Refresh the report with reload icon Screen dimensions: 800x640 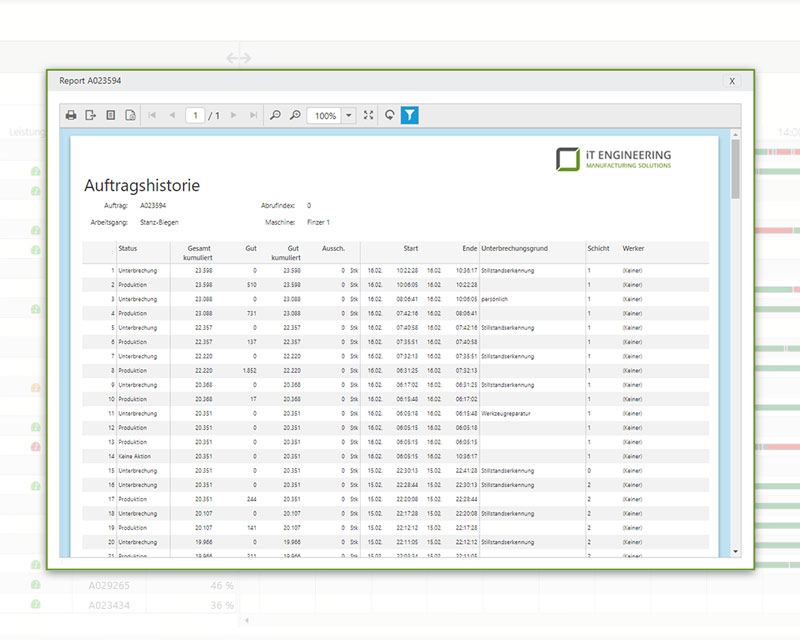tap(389, 116)
